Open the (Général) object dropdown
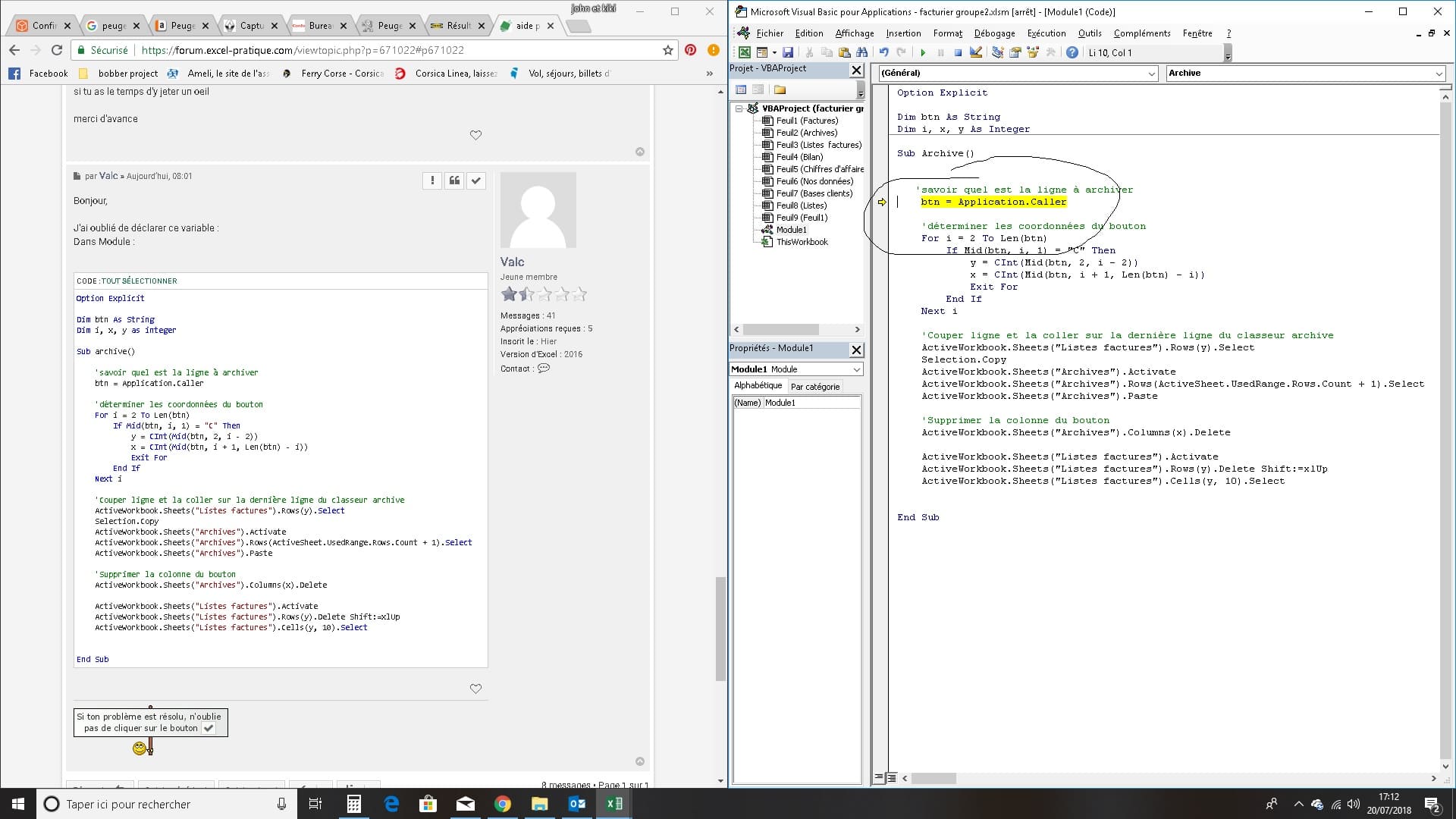Image resolution: width=1456 pixels, height=819 pixels. pos(1151,74)
